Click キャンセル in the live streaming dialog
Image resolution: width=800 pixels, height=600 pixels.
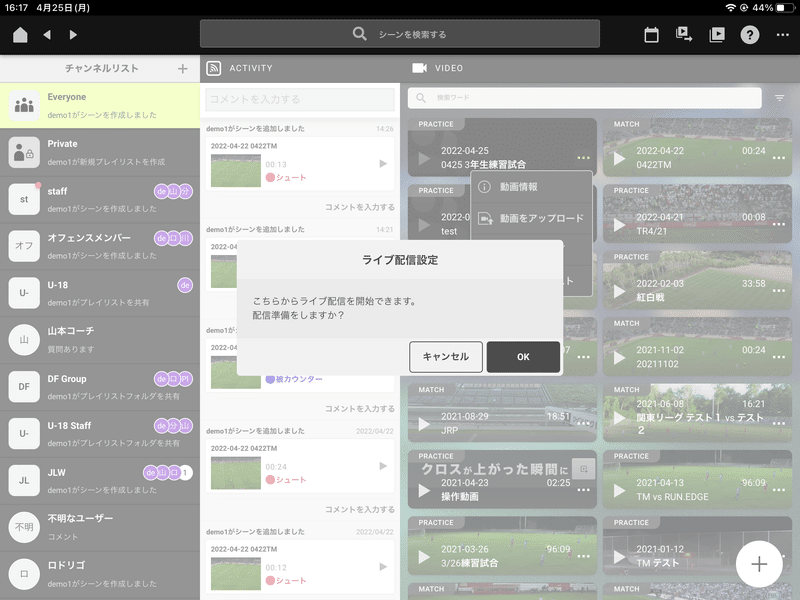446,357
